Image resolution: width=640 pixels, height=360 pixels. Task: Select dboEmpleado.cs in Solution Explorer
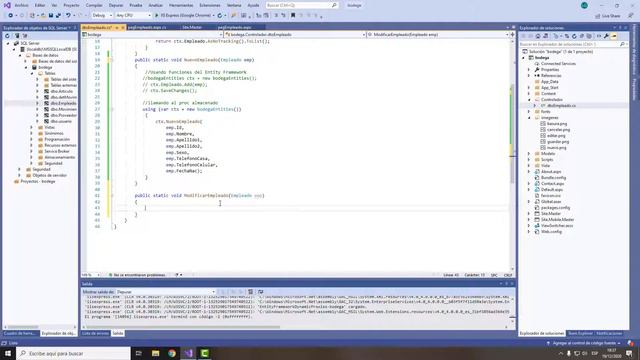[x=561, y=106]
